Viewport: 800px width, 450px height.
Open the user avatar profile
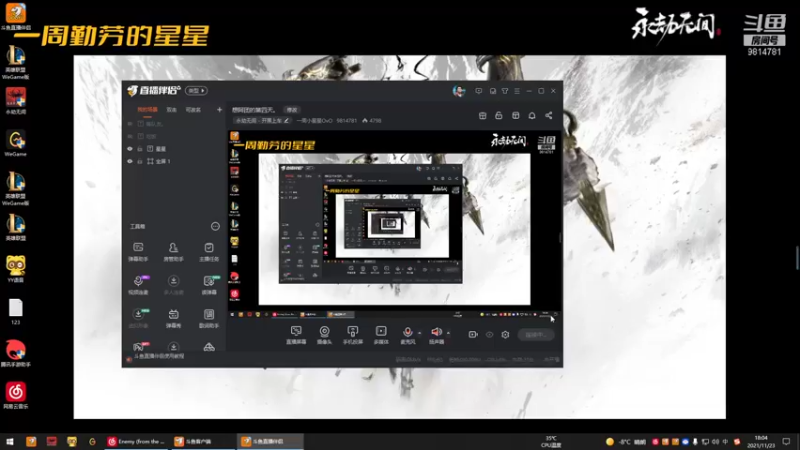[459, 91]
